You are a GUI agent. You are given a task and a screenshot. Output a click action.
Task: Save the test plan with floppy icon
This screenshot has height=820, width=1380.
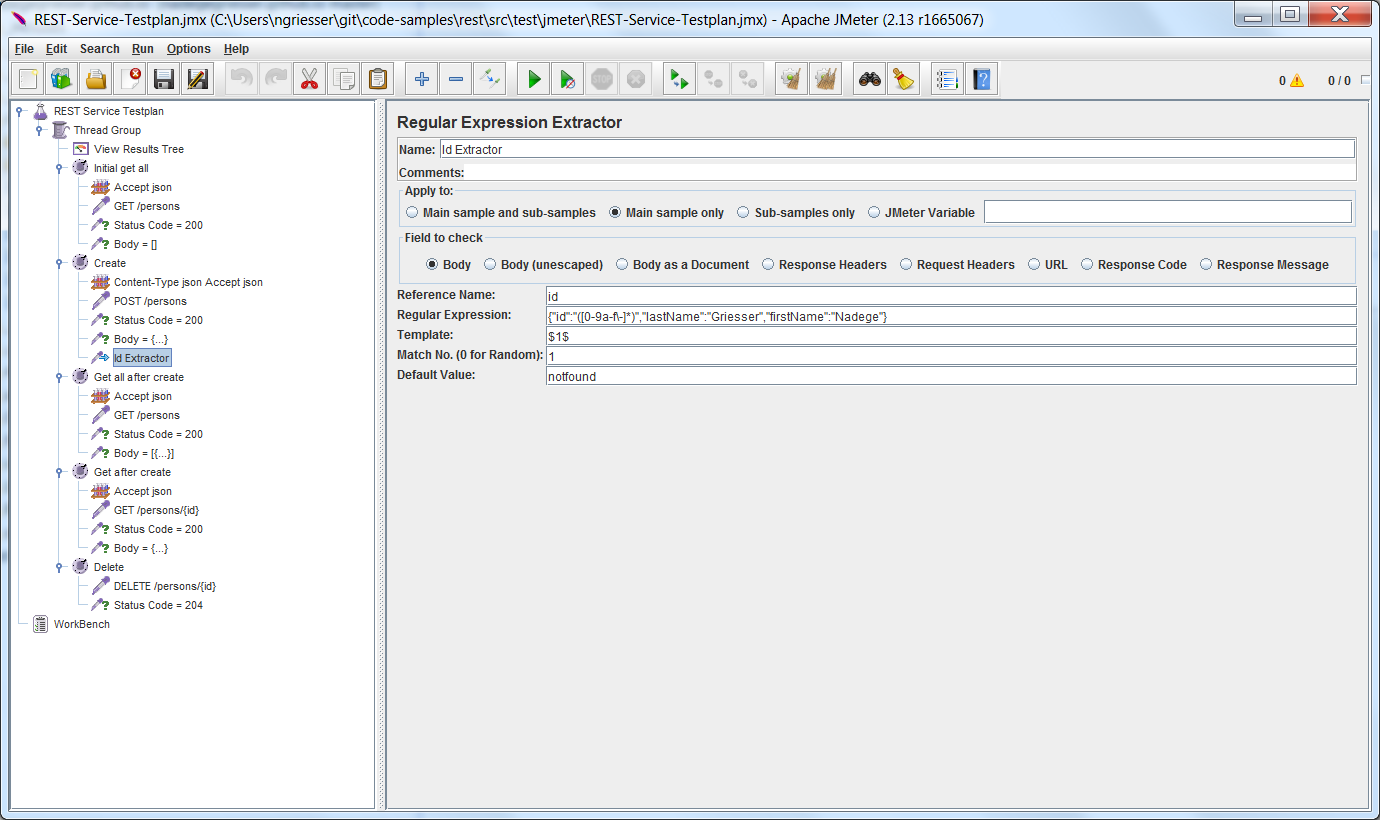164,79
